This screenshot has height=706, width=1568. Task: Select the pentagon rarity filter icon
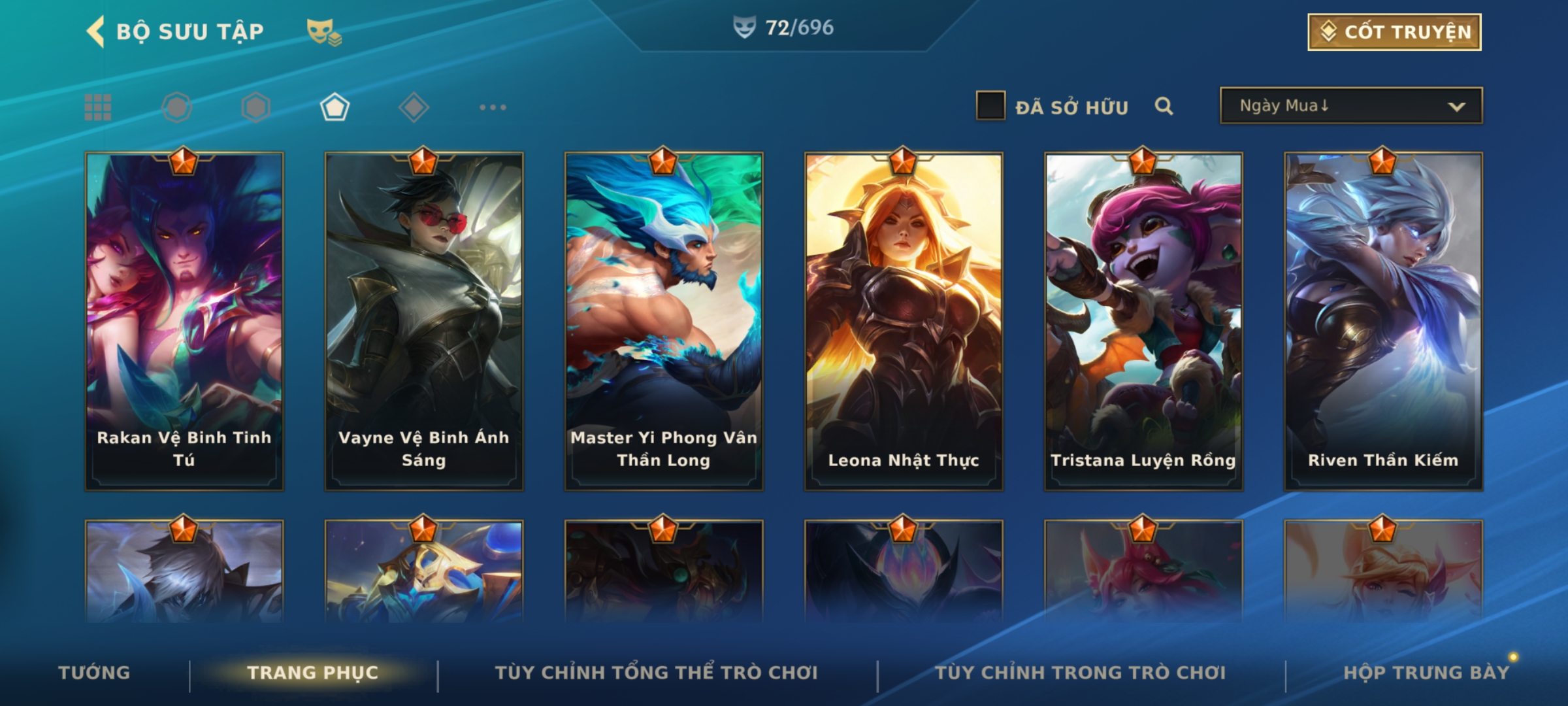point(335,107)
